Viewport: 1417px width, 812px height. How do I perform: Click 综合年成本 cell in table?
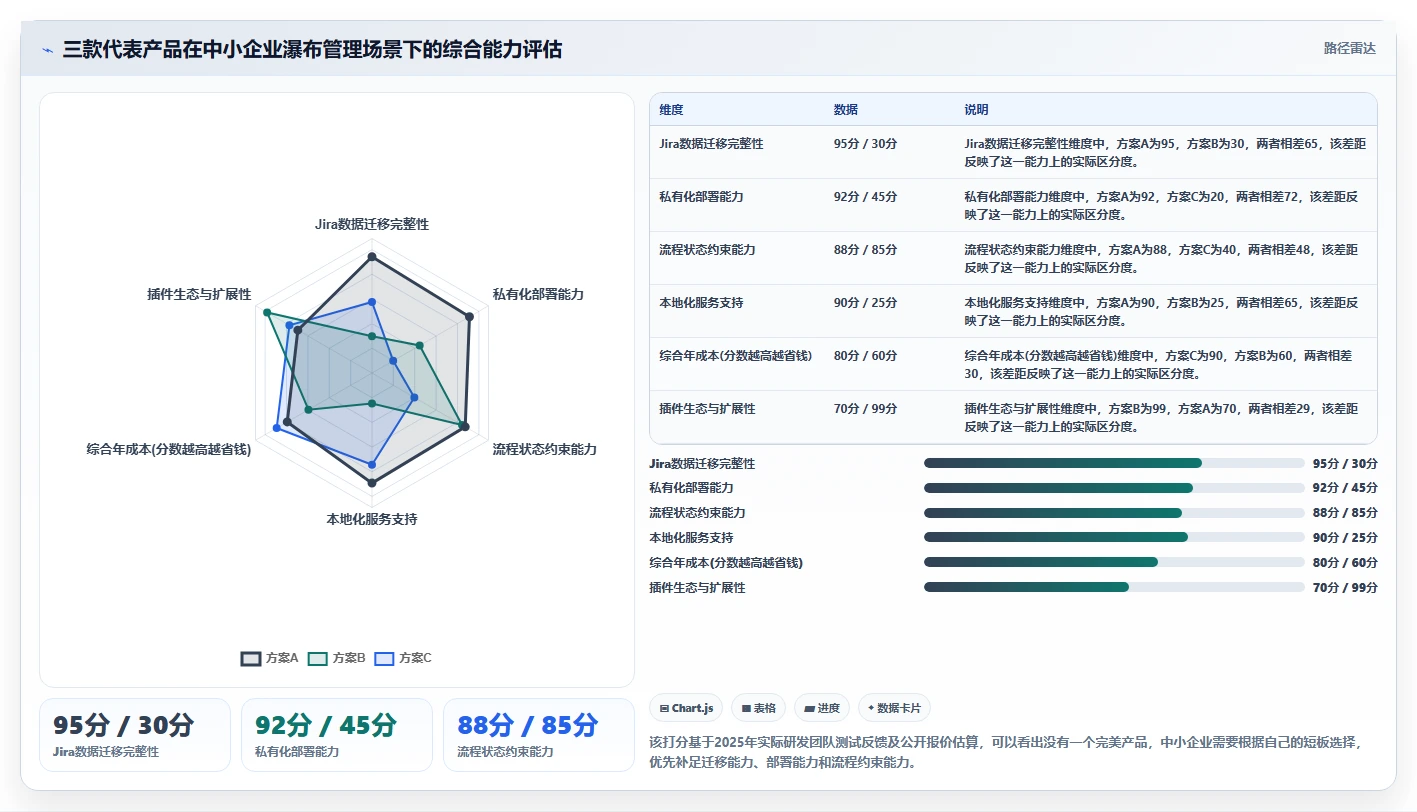(x=735, y=356)
